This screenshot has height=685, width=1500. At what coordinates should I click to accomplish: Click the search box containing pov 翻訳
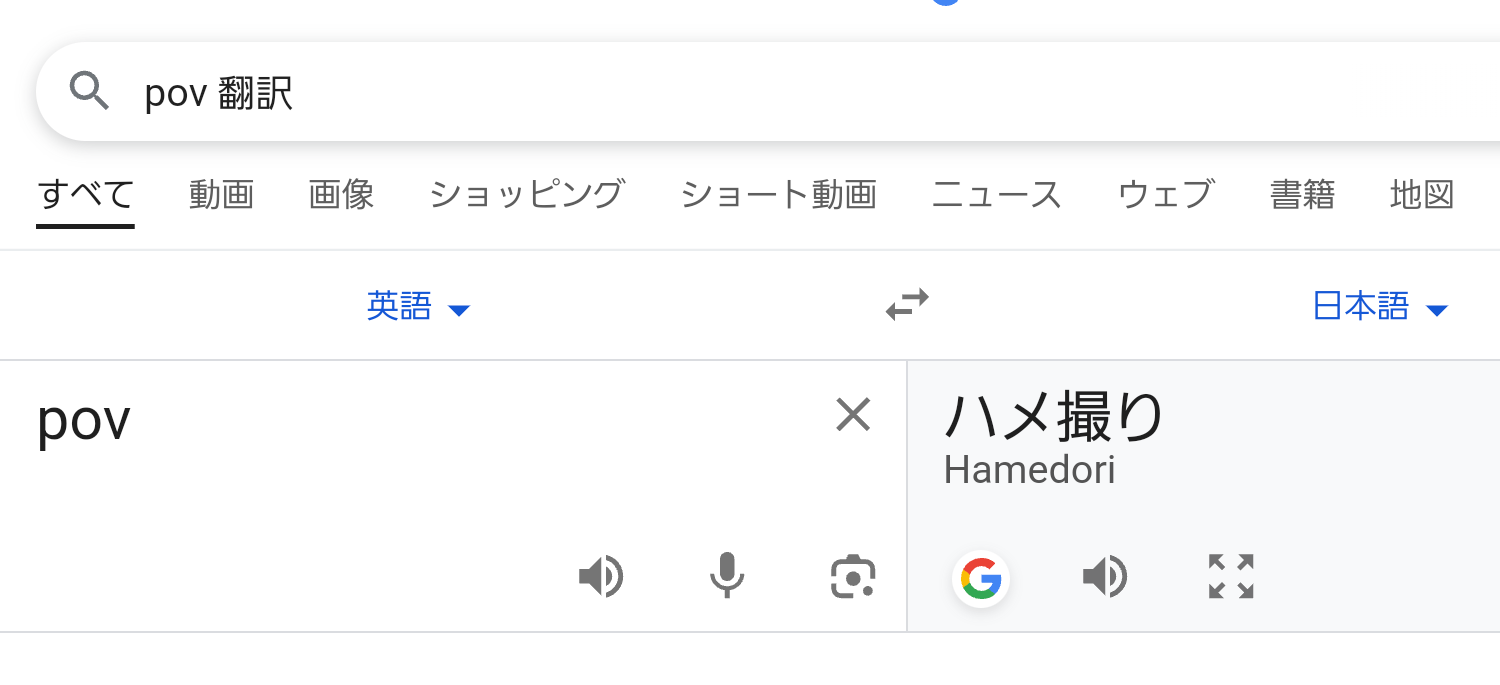[700, 93]
